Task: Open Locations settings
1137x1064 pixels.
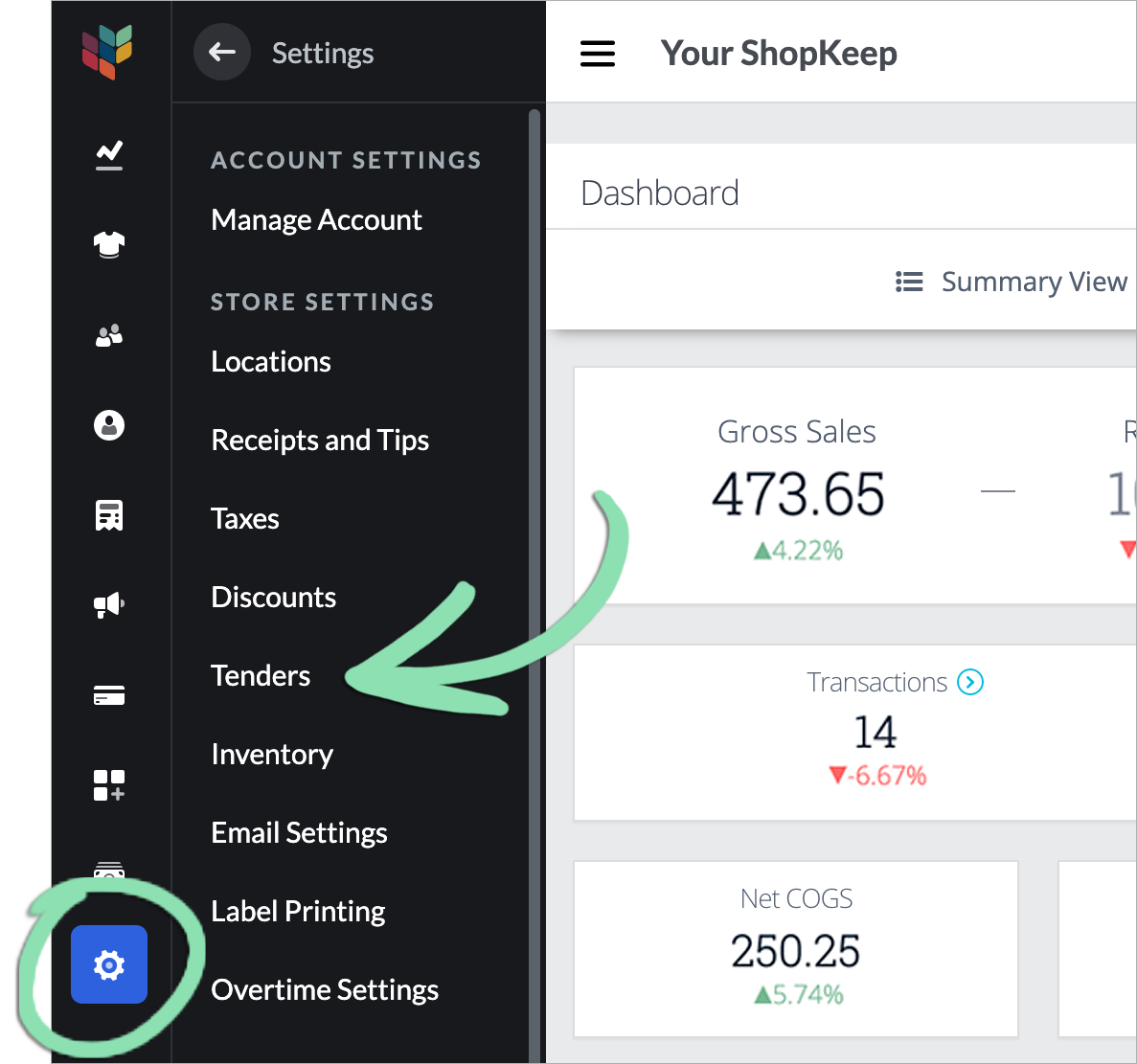Action: (270, 362)
